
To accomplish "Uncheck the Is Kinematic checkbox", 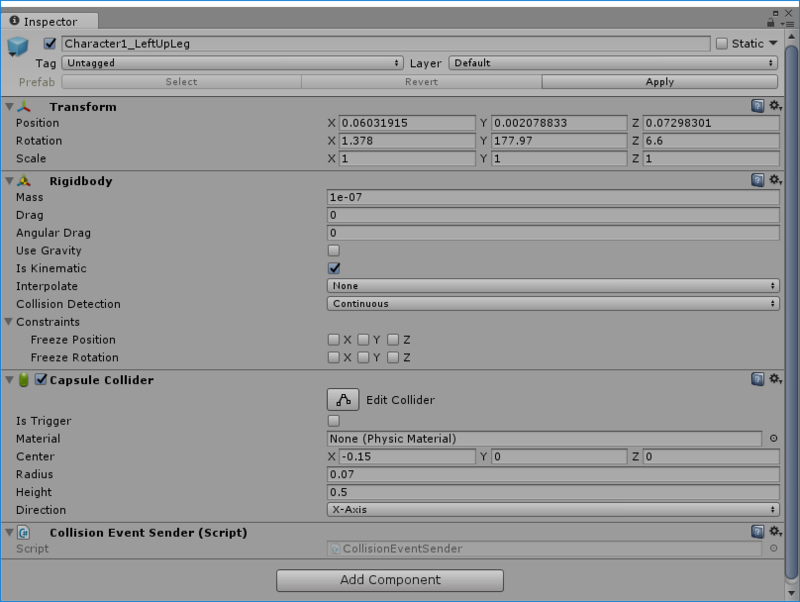I will click(334, 268).
